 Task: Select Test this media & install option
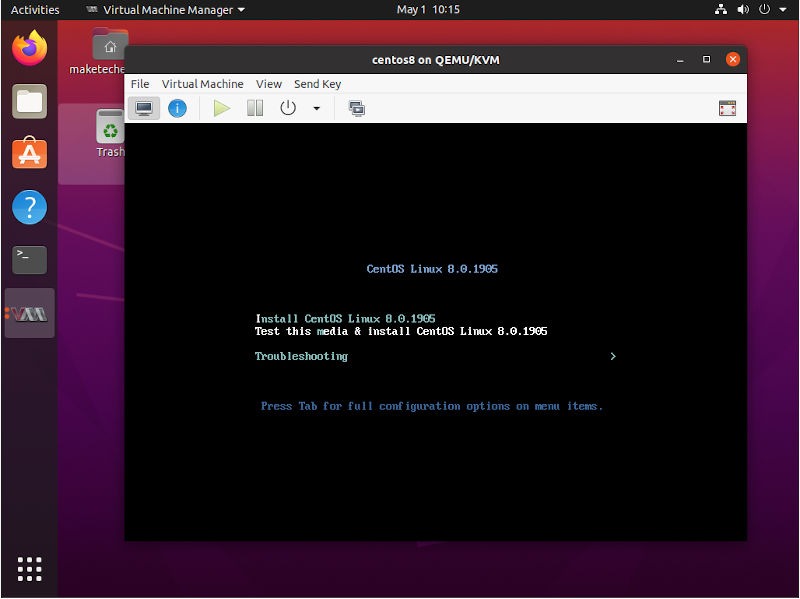(x=400, y=331)
